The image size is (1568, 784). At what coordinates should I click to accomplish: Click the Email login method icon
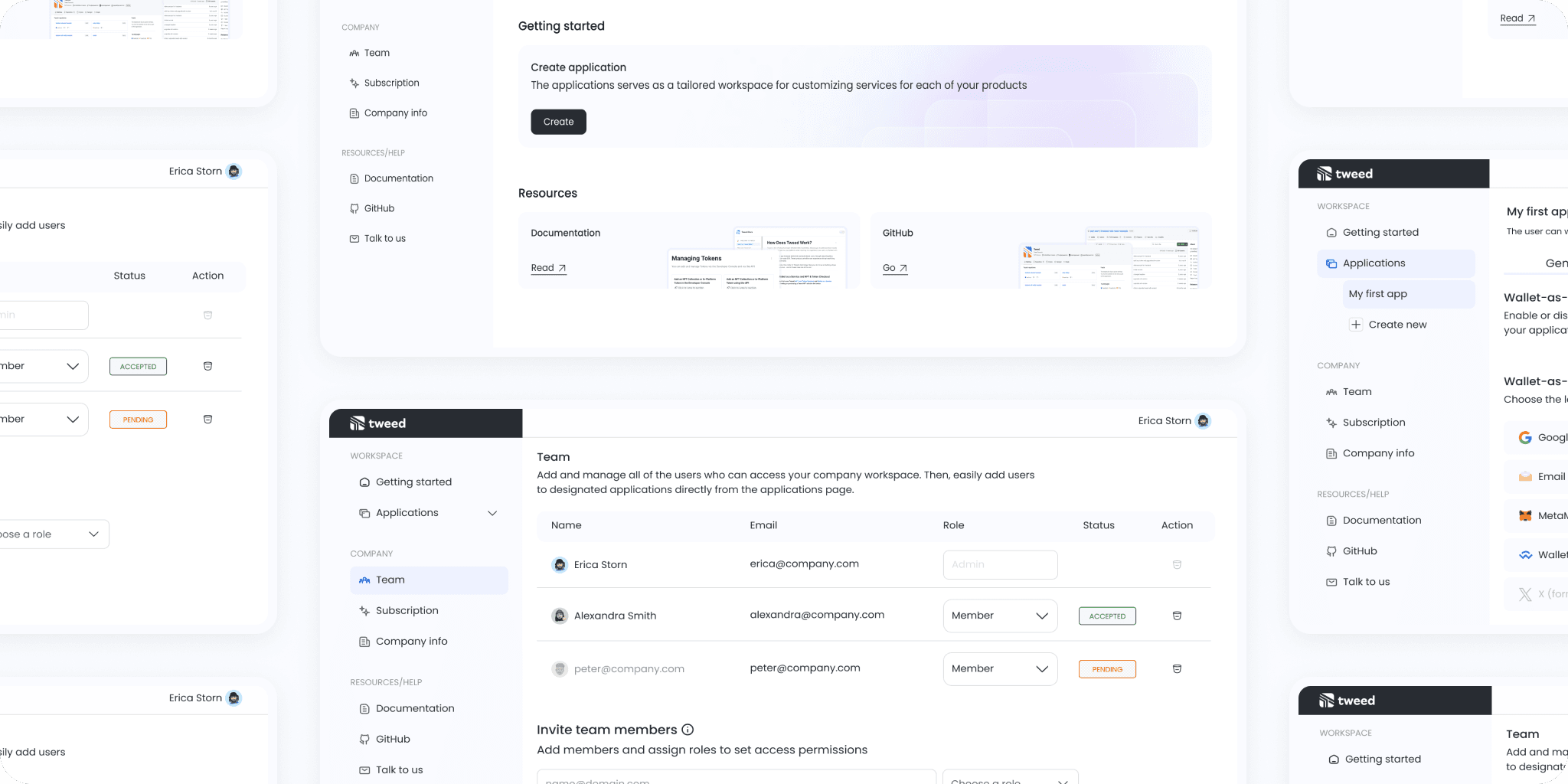(x=1527, y=476)
